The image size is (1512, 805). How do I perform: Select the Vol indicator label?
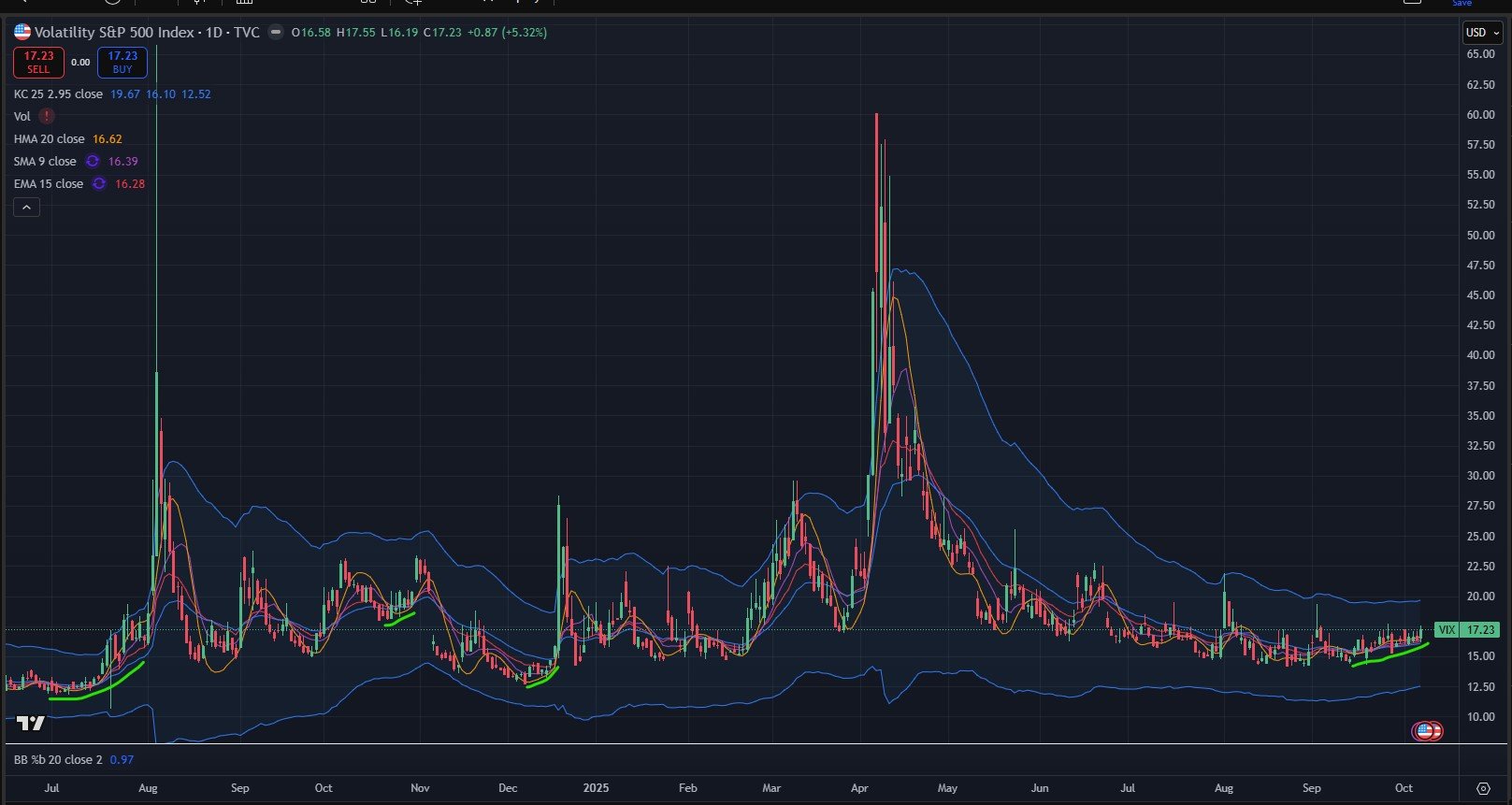[x=22, y=117]
